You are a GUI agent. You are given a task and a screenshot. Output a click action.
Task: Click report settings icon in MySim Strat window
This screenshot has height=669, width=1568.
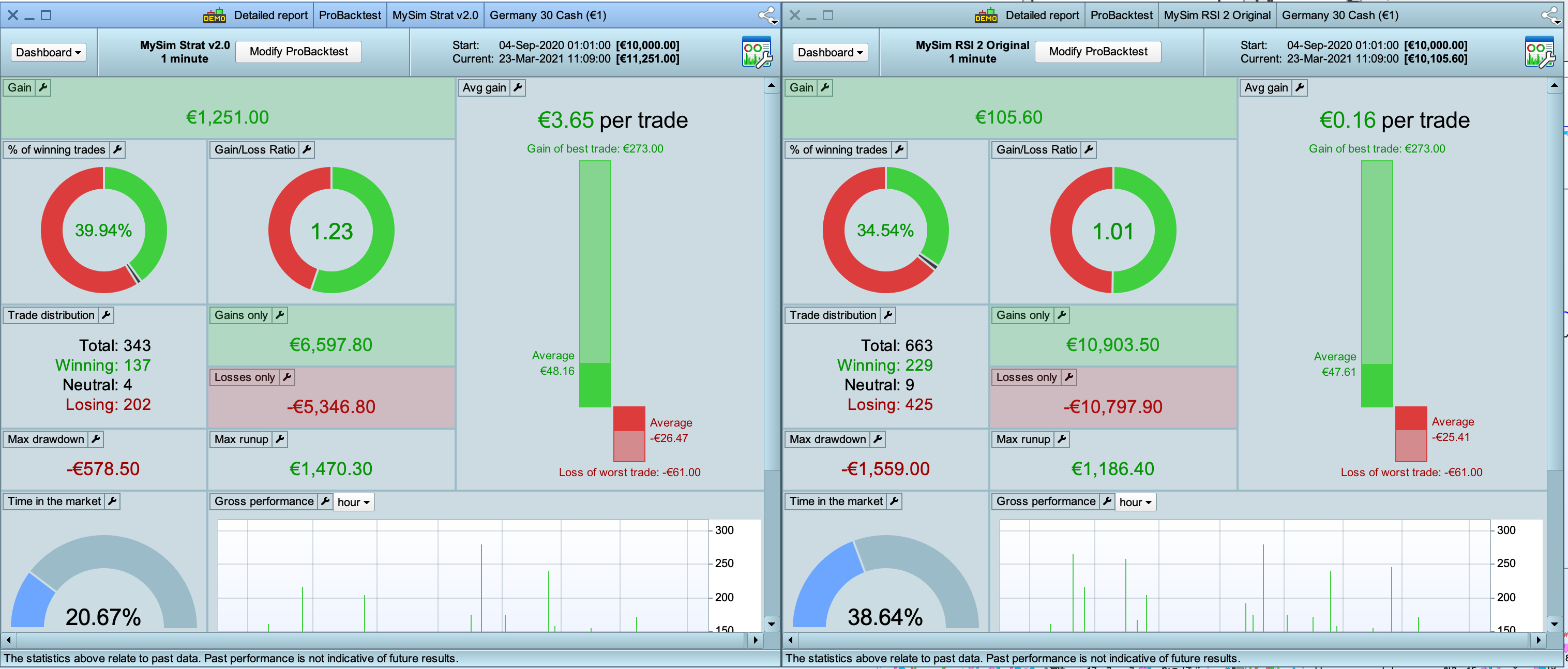click(757, 52)
